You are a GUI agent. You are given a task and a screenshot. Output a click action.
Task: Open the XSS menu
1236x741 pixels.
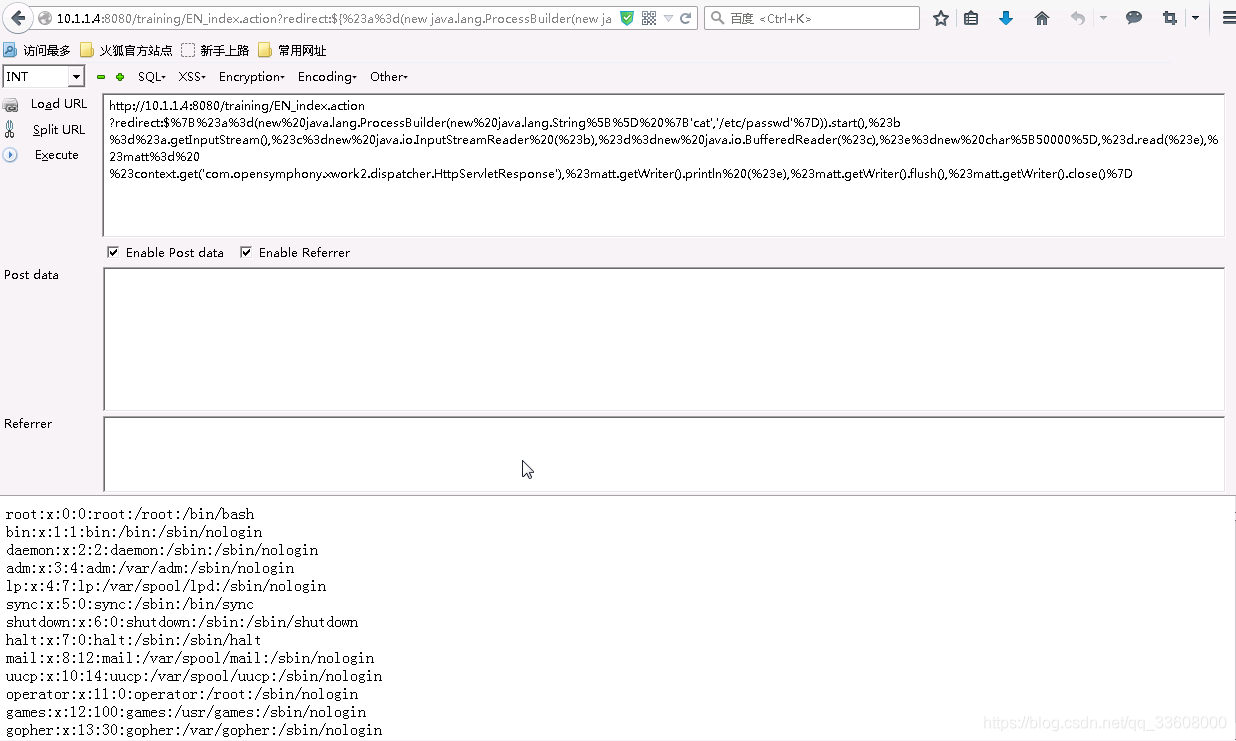coord(192,77)
